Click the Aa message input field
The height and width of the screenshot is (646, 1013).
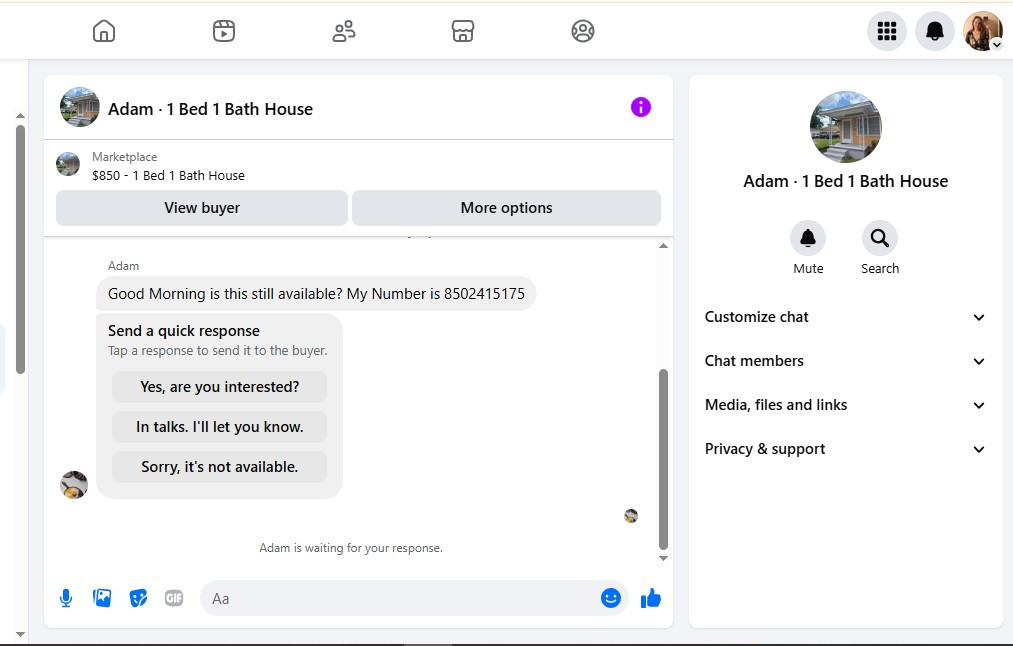coord(401,598)
